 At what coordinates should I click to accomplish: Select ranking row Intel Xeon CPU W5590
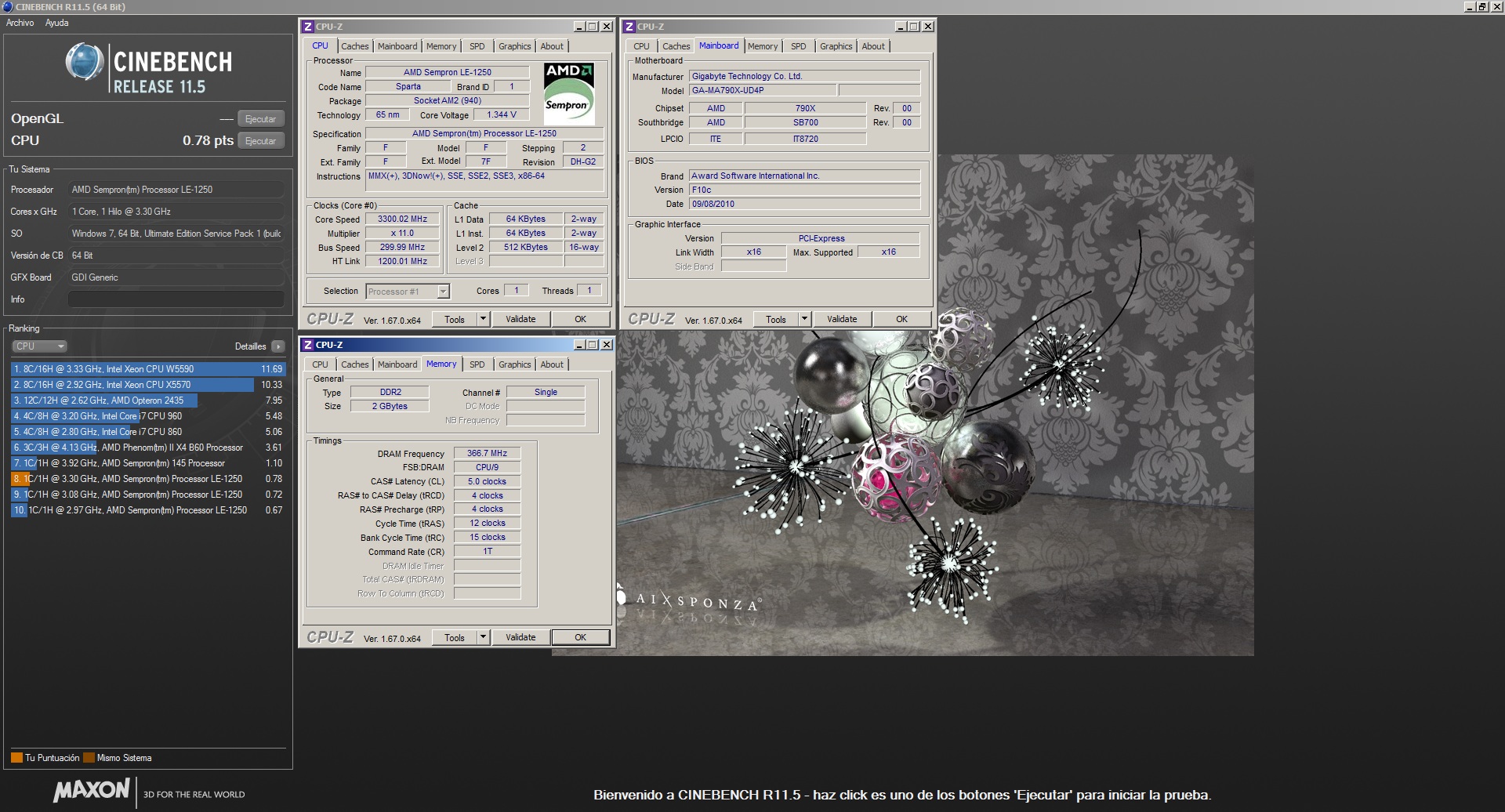[x=147, y=369]
